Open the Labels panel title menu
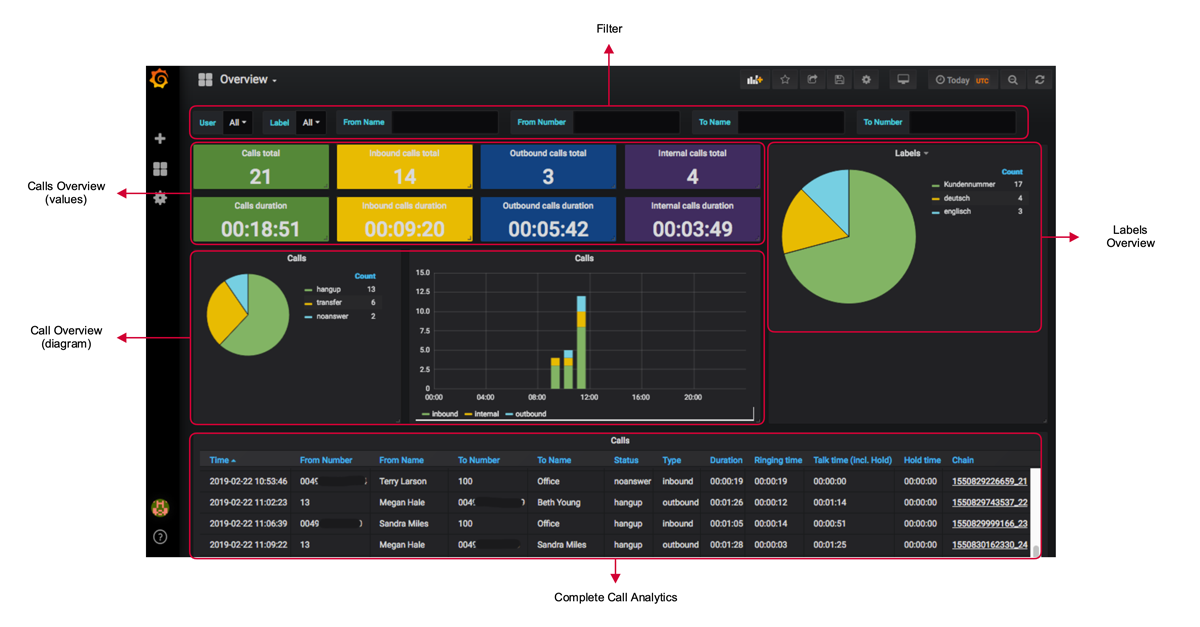This screenshot has height=627, width=1200. click(911, 154)
